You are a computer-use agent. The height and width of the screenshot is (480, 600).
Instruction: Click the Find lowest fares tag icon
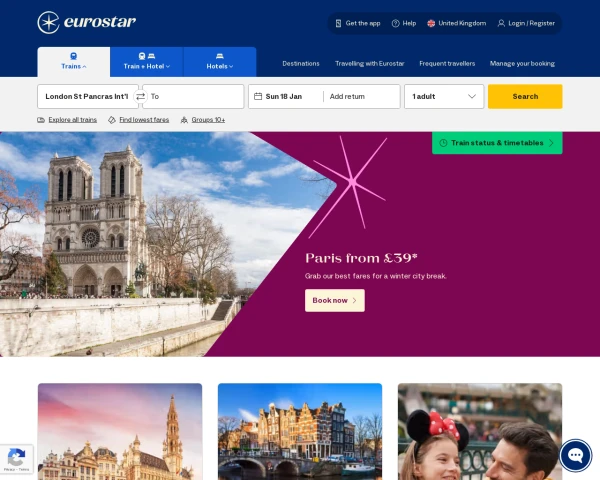click(112, 120)
